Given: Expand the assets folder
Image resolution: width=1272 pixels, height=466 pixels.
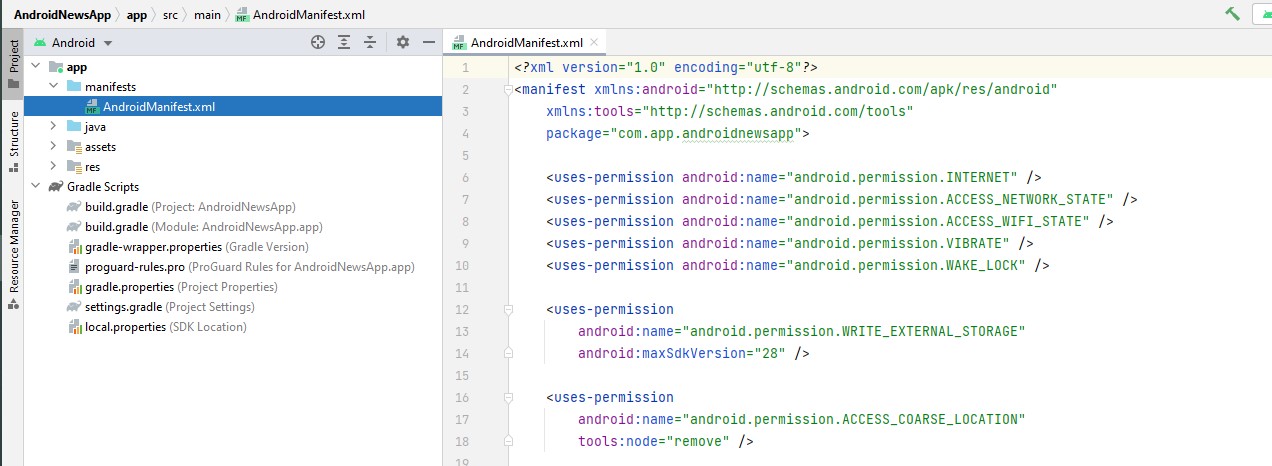Looking at the screenshot, I should click(x=54, y=147).
